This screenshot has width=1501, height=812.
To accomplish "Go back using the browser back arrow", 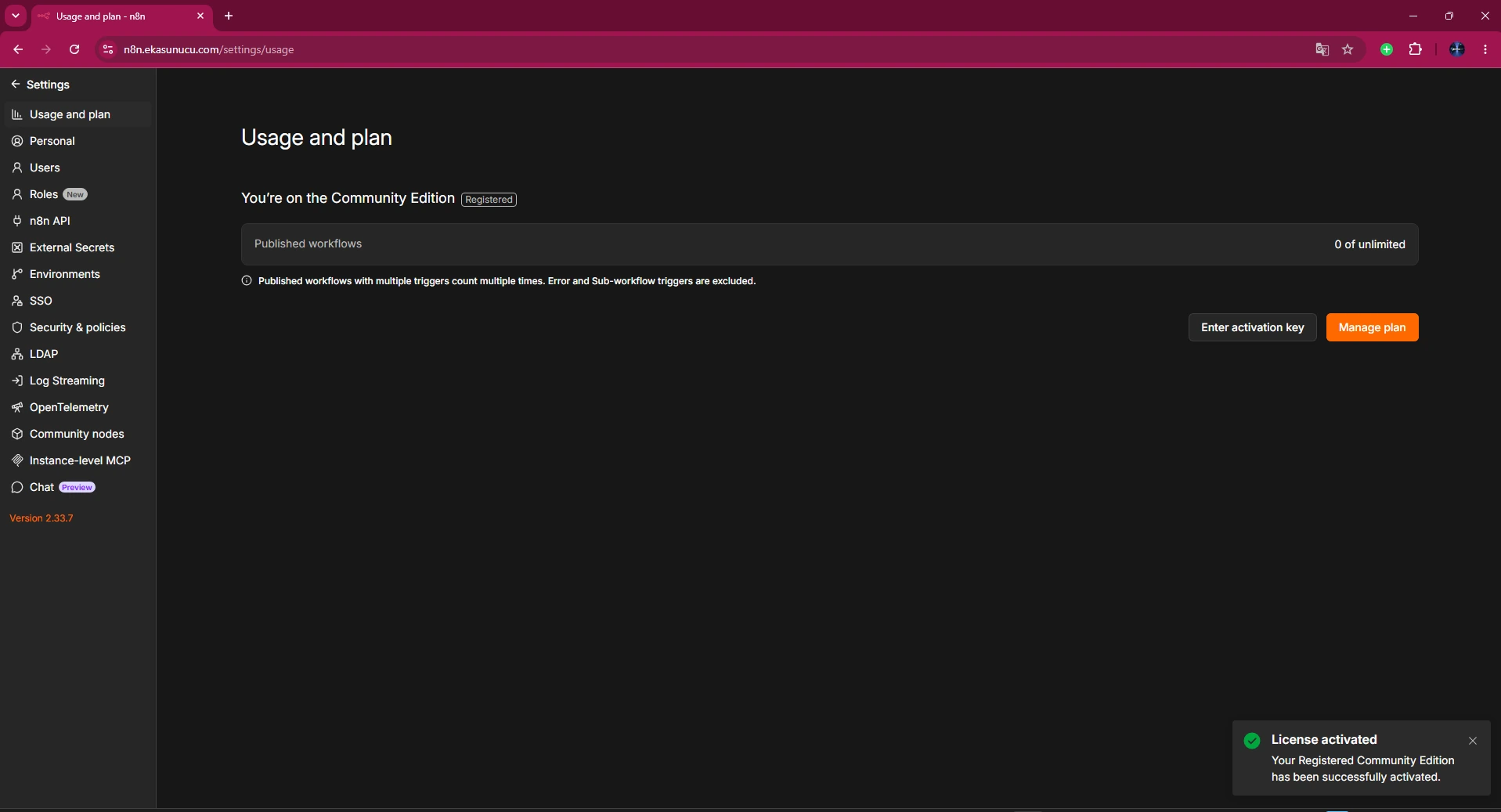I will click(18, 49).
